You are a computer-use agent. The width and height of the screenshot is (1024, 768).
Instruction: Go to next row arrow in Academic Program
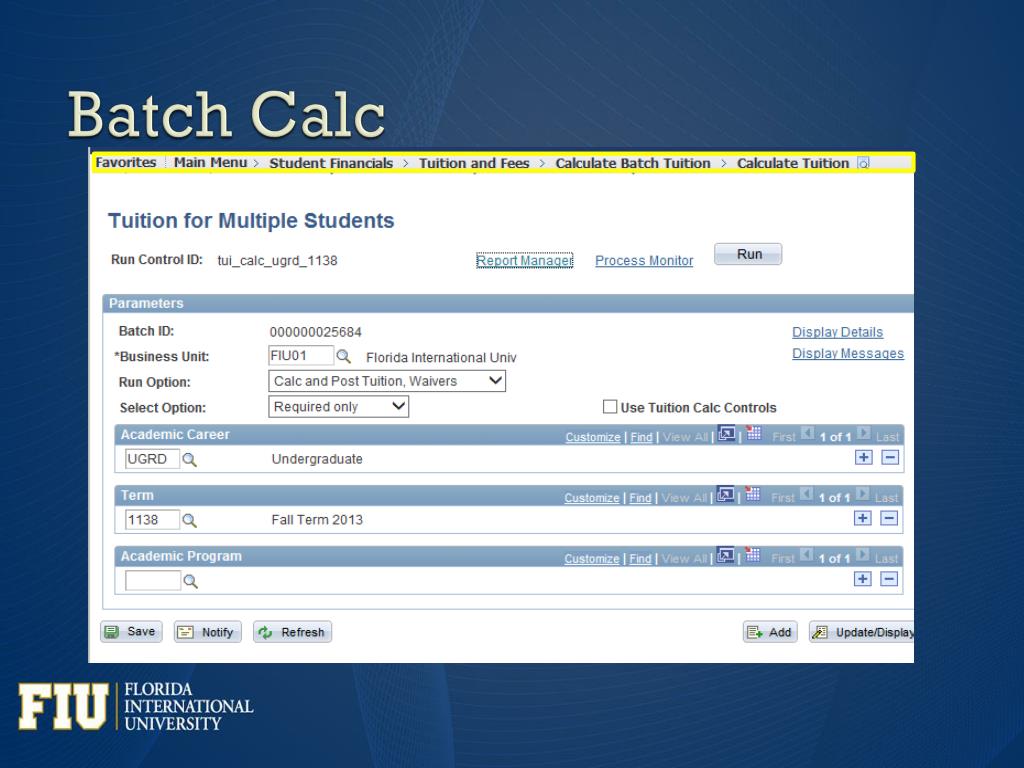[x=862, y=554]
